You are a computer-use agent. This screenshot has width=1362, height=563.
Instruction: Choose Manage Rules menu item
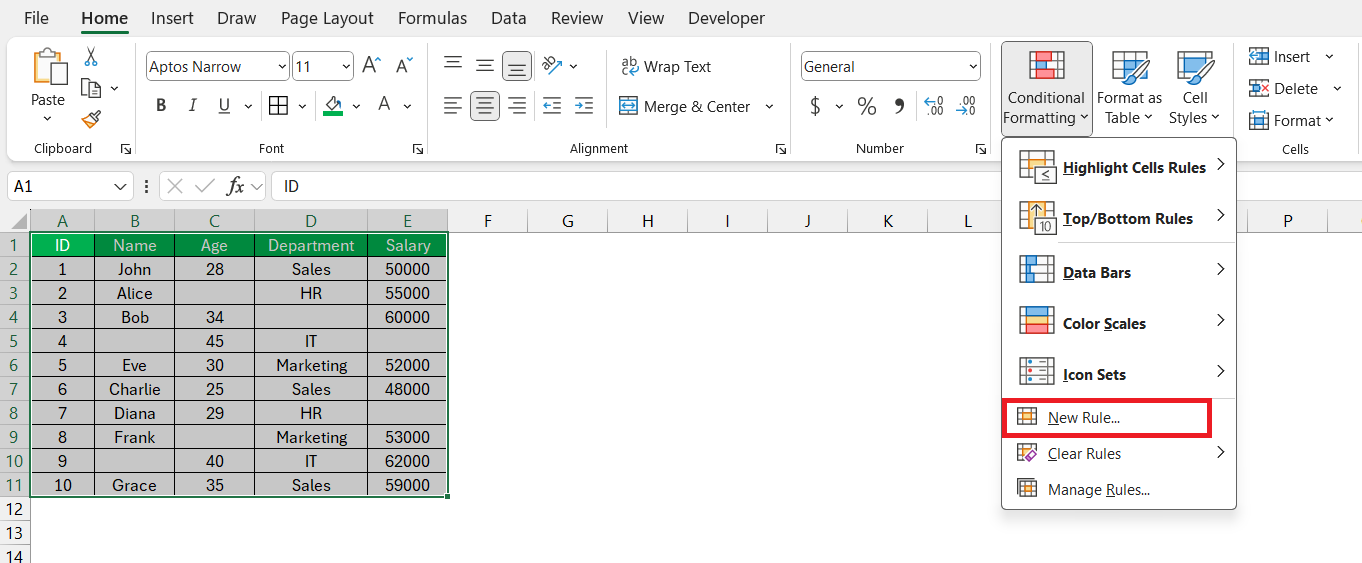(1119, 490)
